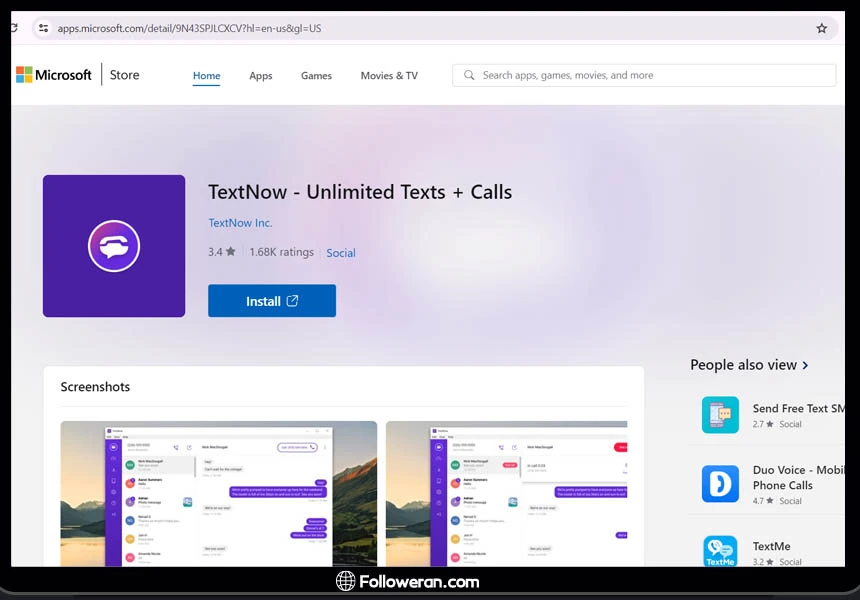This screenshot has width=860, height=600.
Task: Open TextMe app icon
Action: point(720,552)
